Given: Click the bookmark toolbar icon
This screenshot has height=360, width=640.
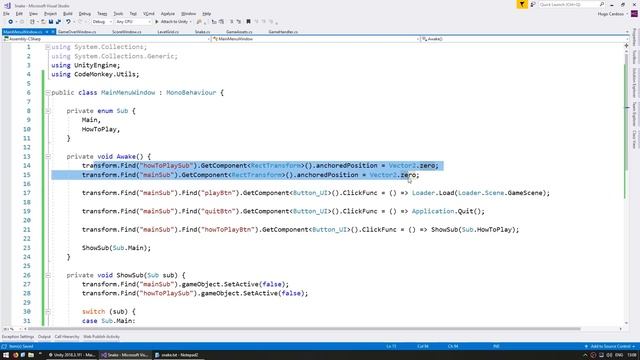Looking at the screenshot, I should pyautogui.click(x=248, y=22).
